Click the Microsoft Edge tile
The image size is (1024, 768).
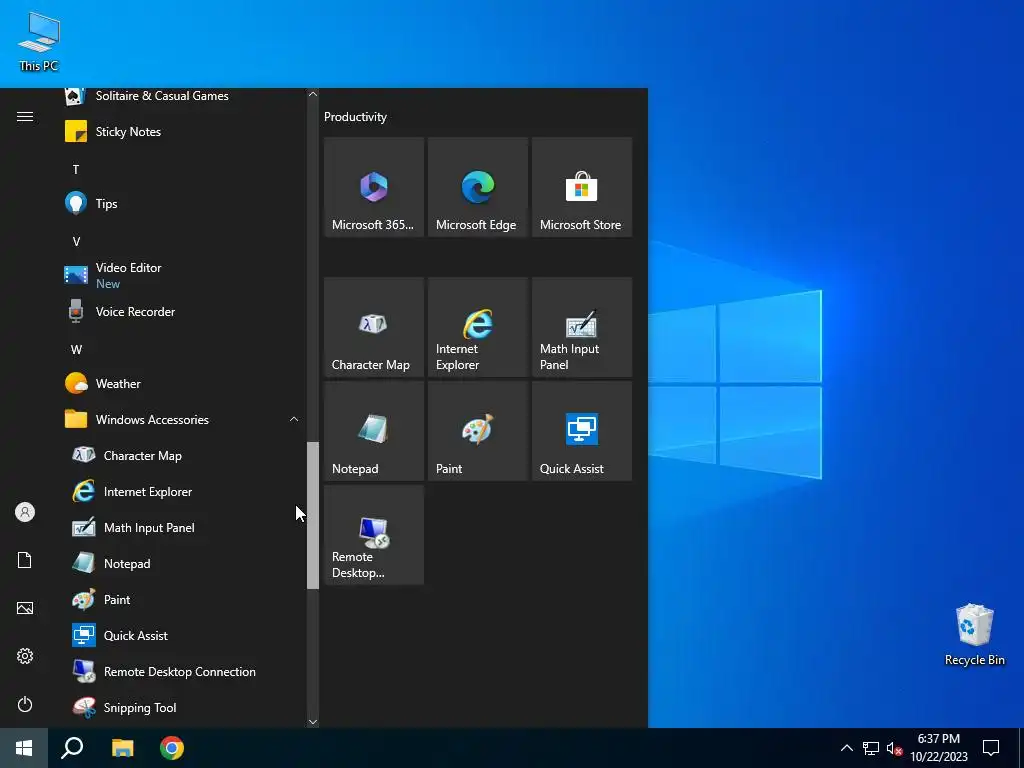478,187
